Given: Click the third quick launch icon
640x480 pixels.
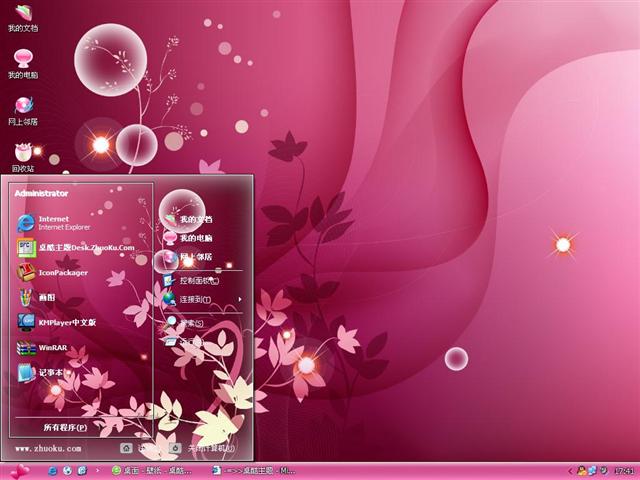Looking at the screenshot, I should (x=82, y=471).
